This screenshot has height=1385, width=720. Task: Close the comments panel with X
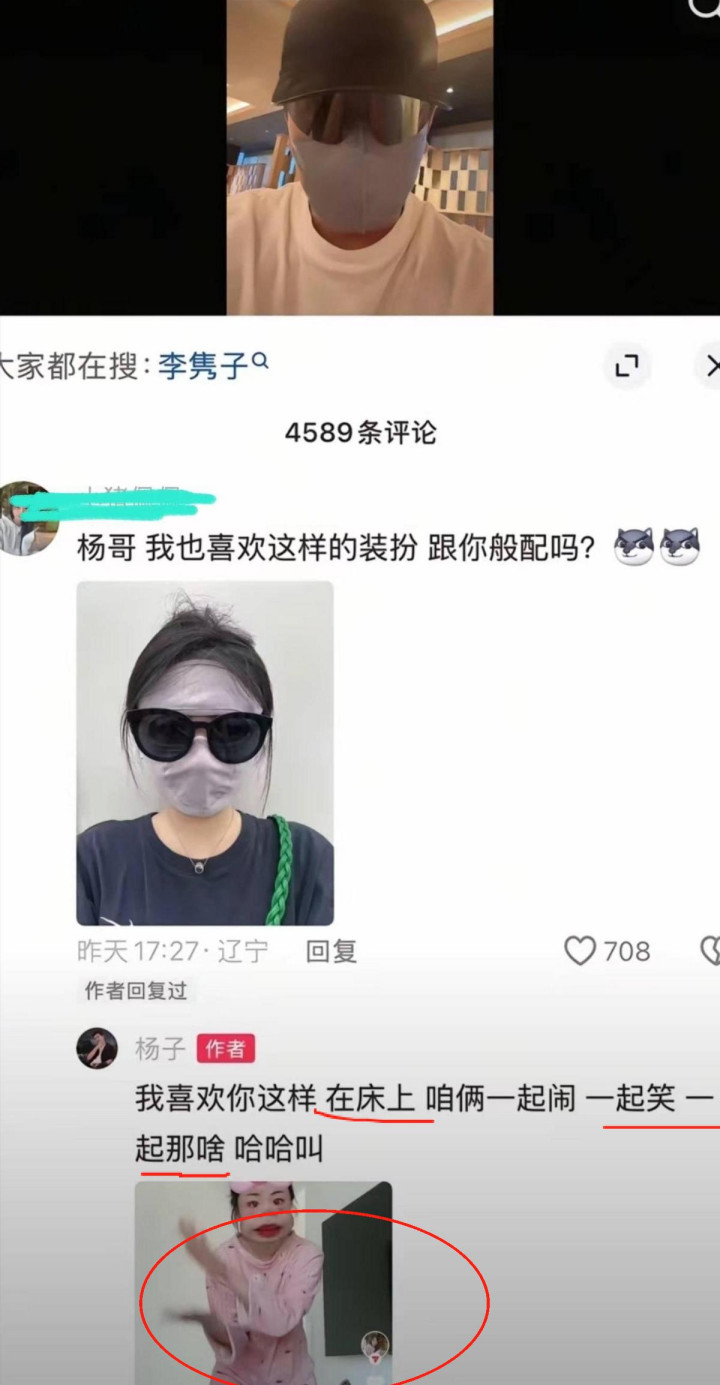coord(709,367)
